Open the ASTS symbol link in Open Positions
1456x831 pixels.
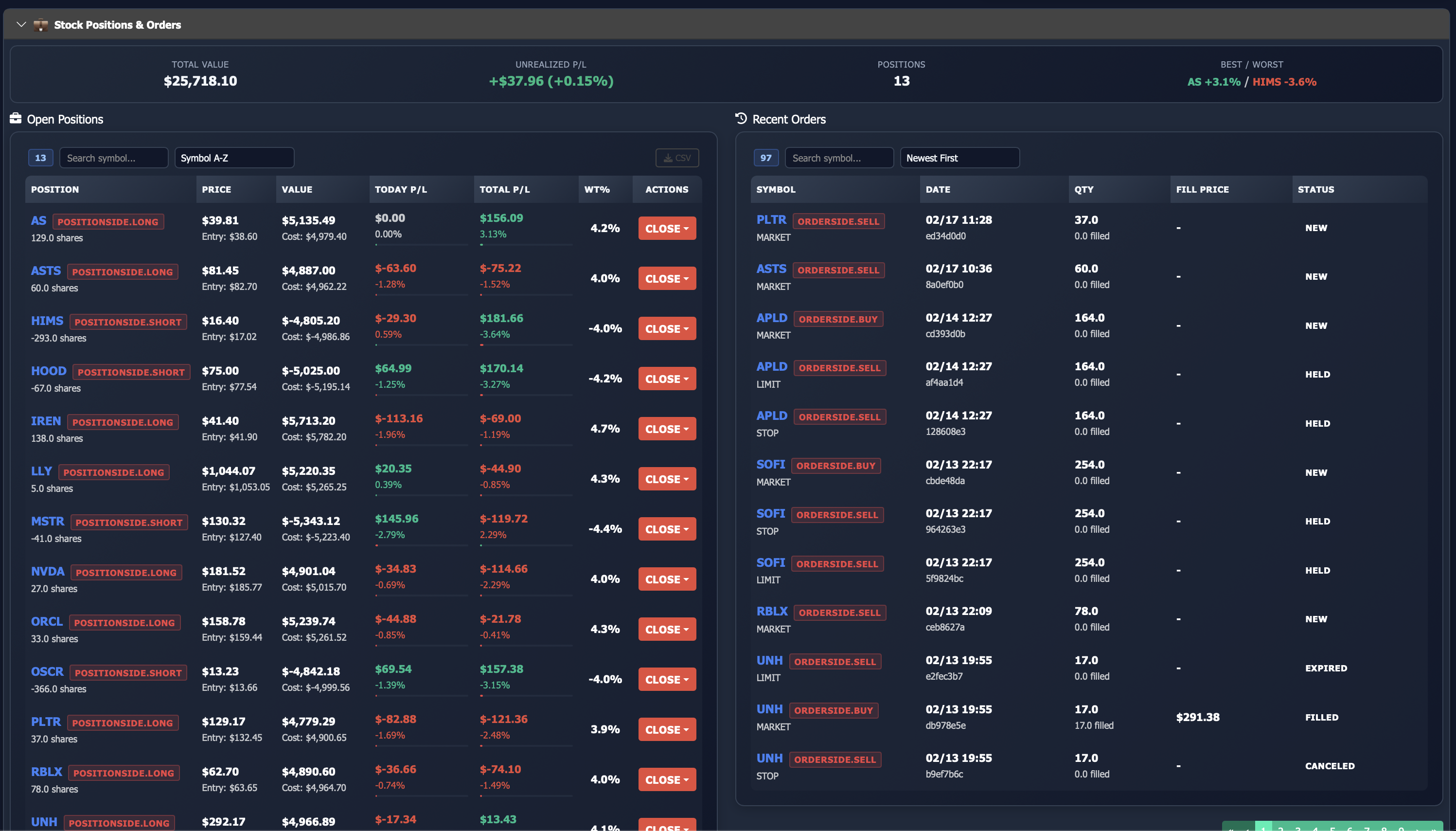(46, 271)
